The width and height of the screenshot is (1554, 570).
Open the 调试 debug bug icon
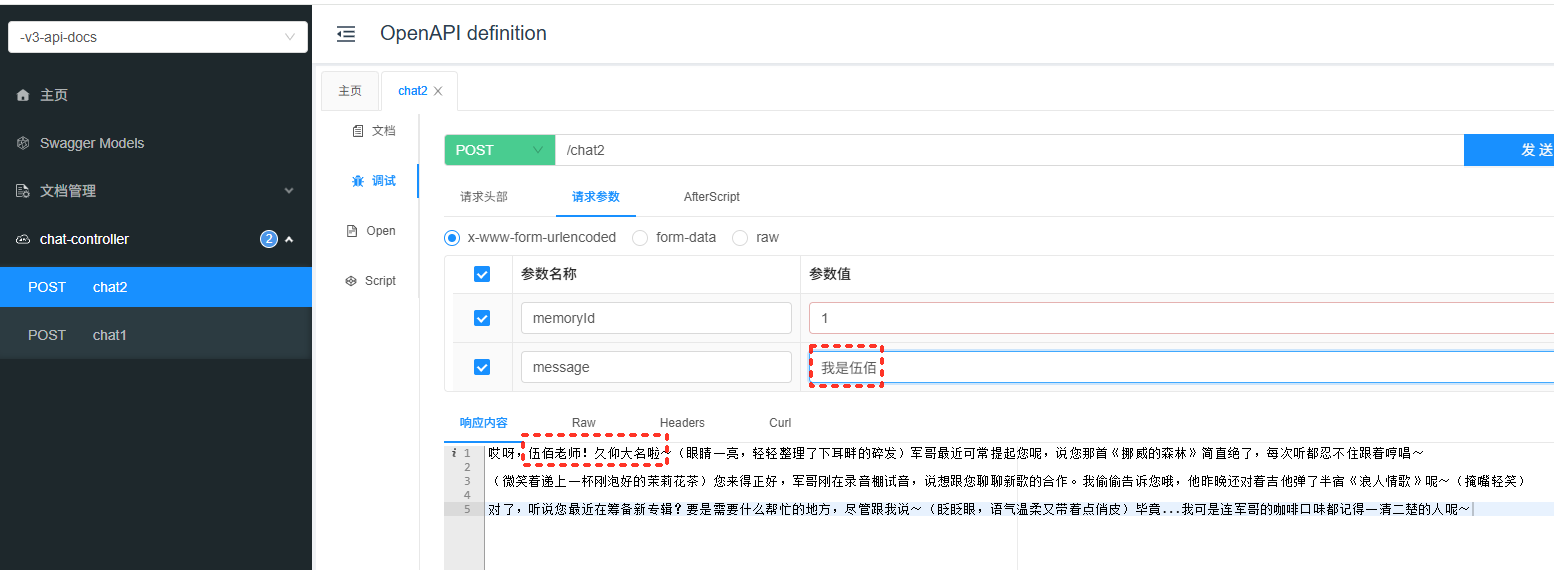pos(357,181)
